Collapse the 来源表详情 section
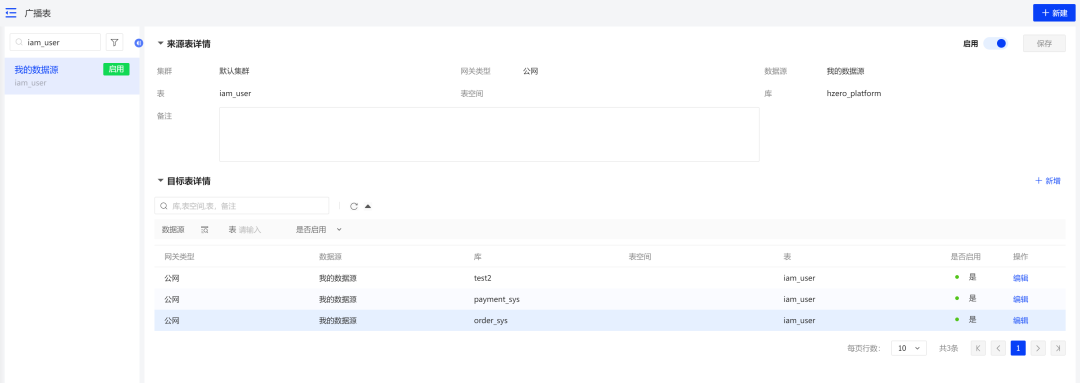This screenshot has width=1080, height=383. [x=160, y=43]
